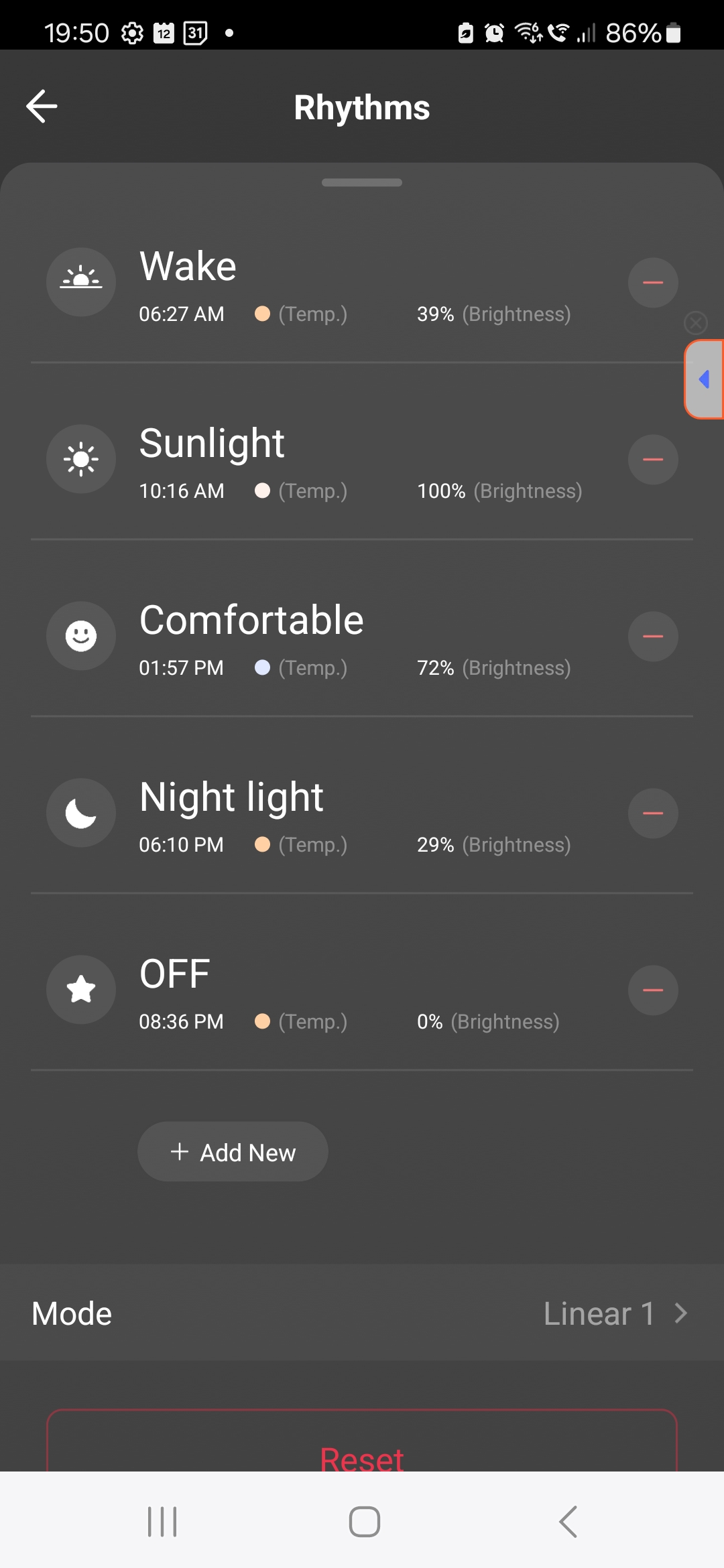Remove the Wake rhythm with minus button
Viewport: 724px width, 1568px height.
653,283
